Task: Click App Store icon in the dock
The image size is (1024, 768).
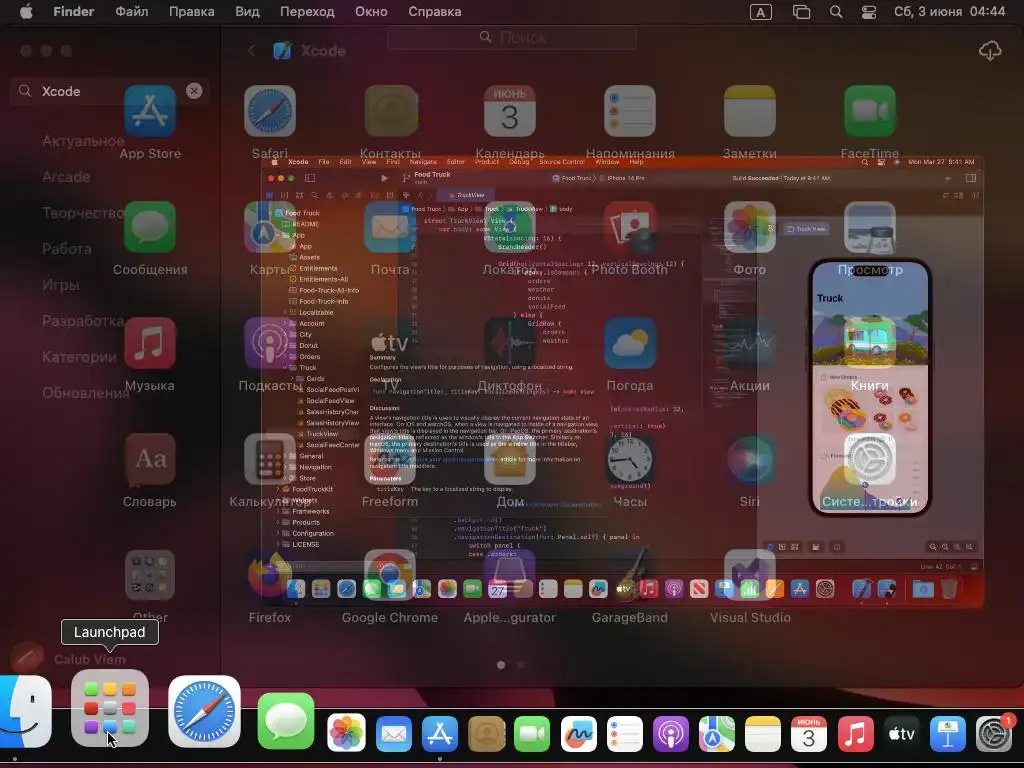Action: pyautogui.click(x=440, y=733)
